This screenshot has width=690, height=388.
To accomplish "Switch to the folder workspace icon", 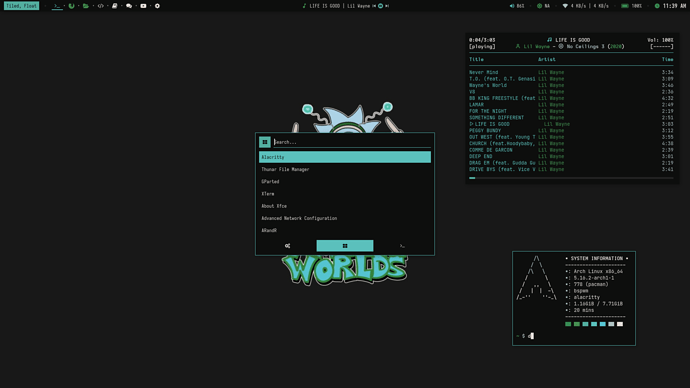I will [x=86, y=6].
